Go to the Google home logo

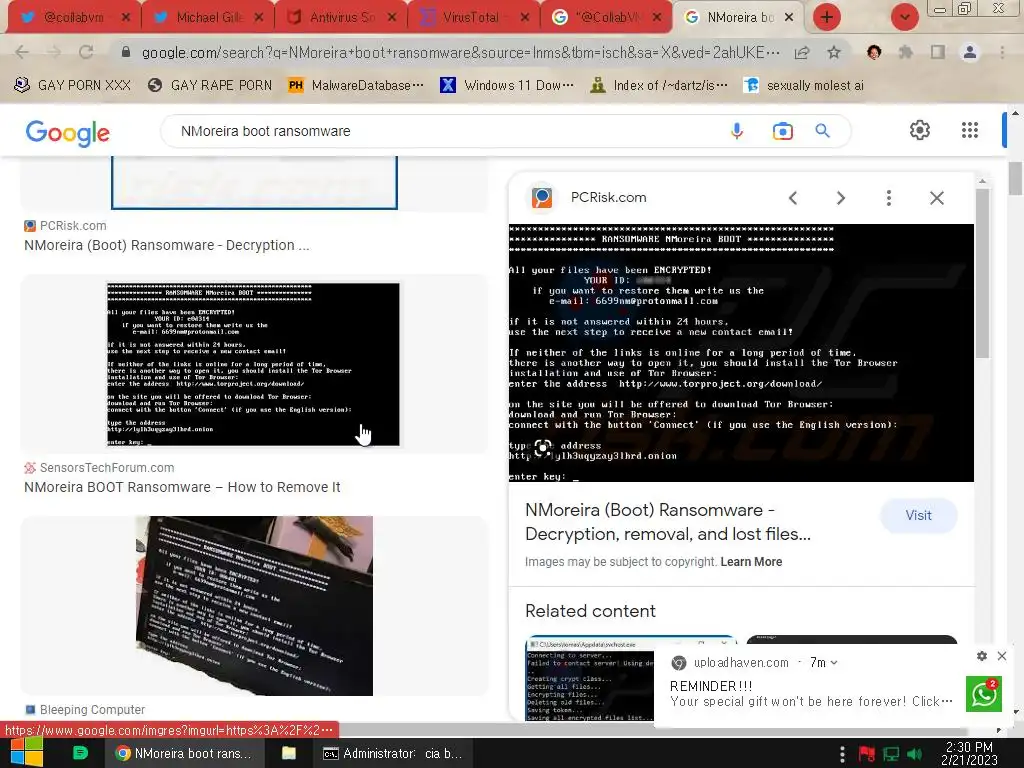coord(68,133)
